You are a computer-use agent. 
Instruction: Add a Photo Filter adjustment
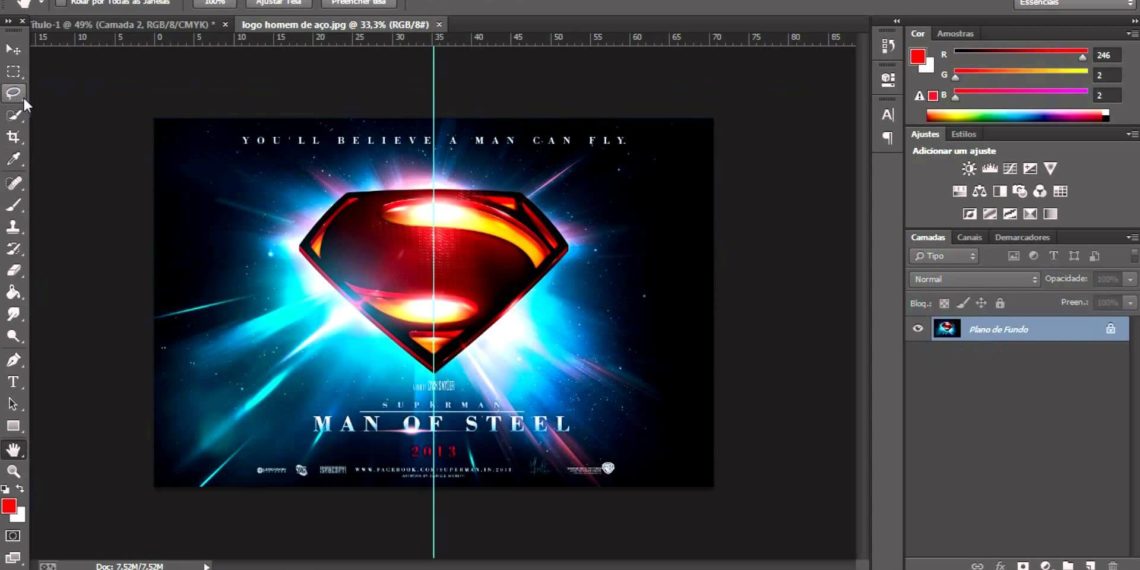[1020, 191]
